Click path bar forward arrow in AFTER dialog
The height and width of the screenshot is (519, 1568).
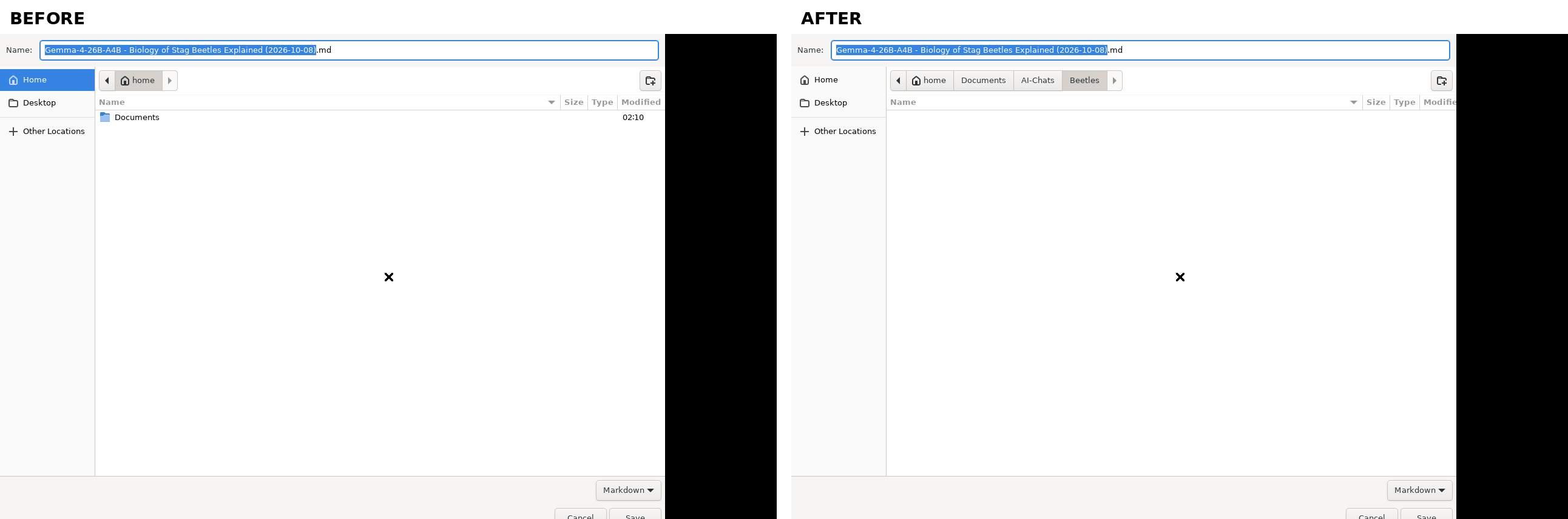(1115, 80)
